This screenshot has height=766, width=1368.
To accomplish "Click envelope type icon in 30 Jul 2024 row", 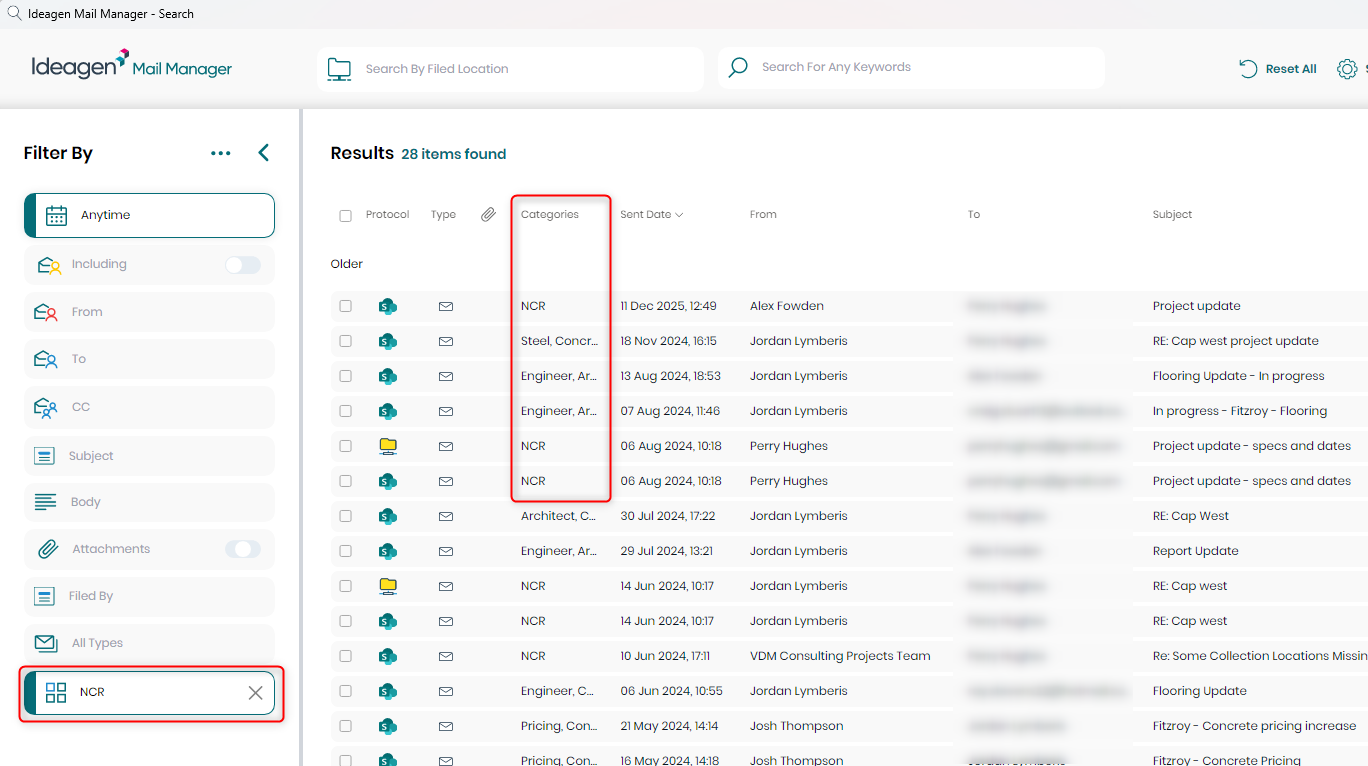I will 446,516.
